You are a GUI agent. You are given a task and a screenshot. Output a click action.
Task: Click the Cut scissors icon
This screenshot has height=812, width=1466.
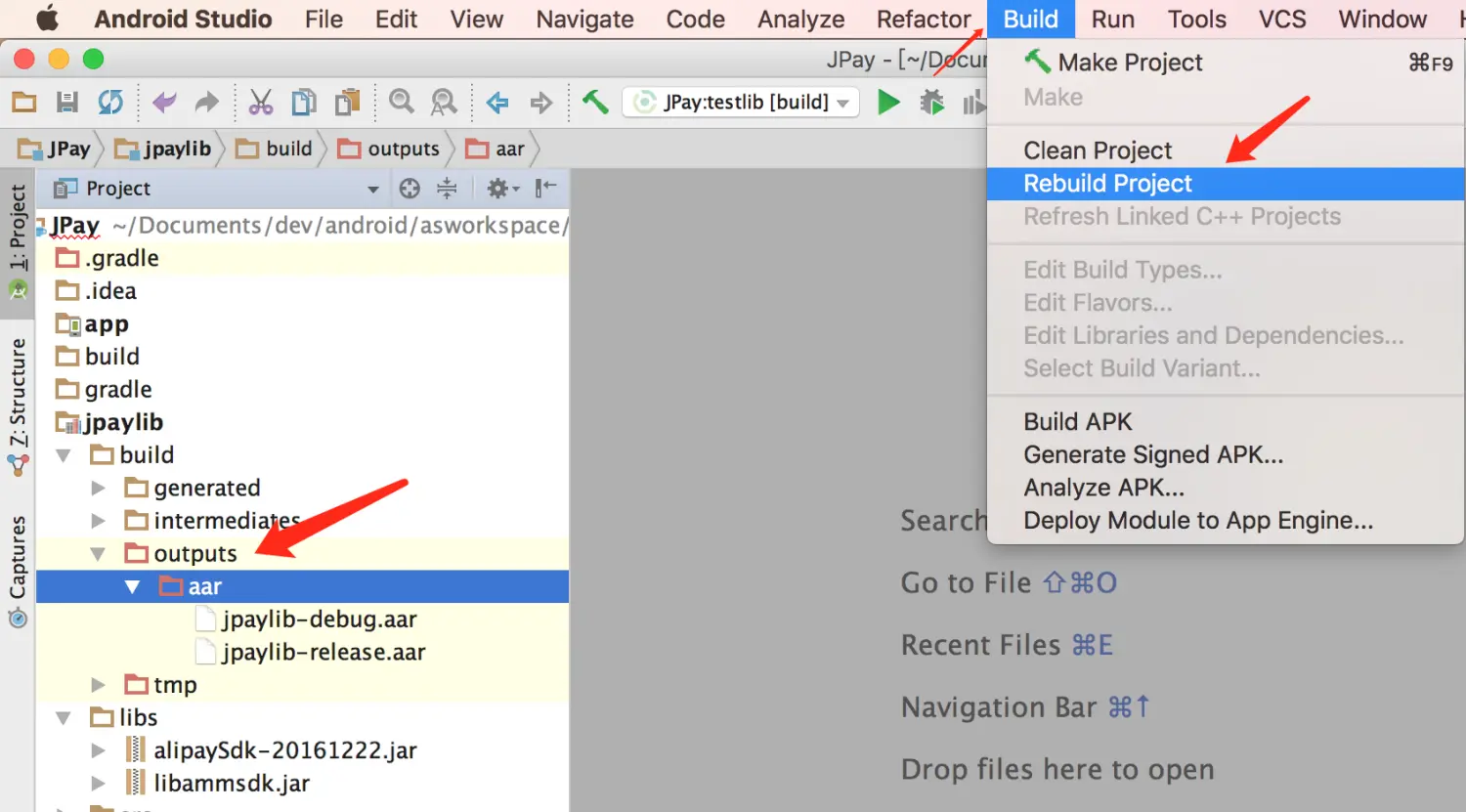(x=261, y=102)
